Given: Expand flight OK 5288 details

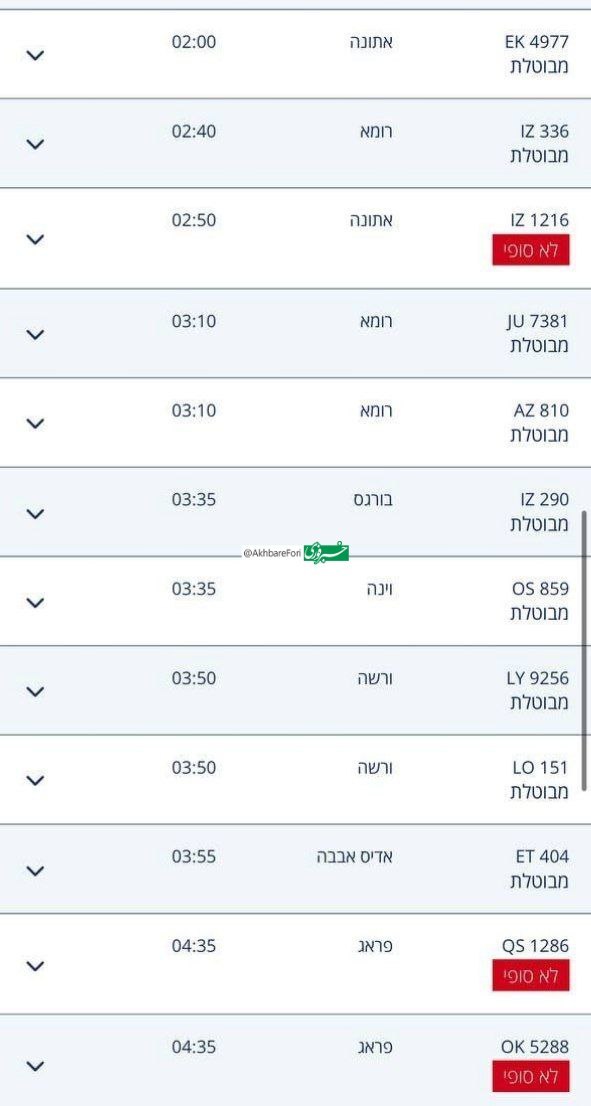Looking at the screenshot, I should 35,1066.
